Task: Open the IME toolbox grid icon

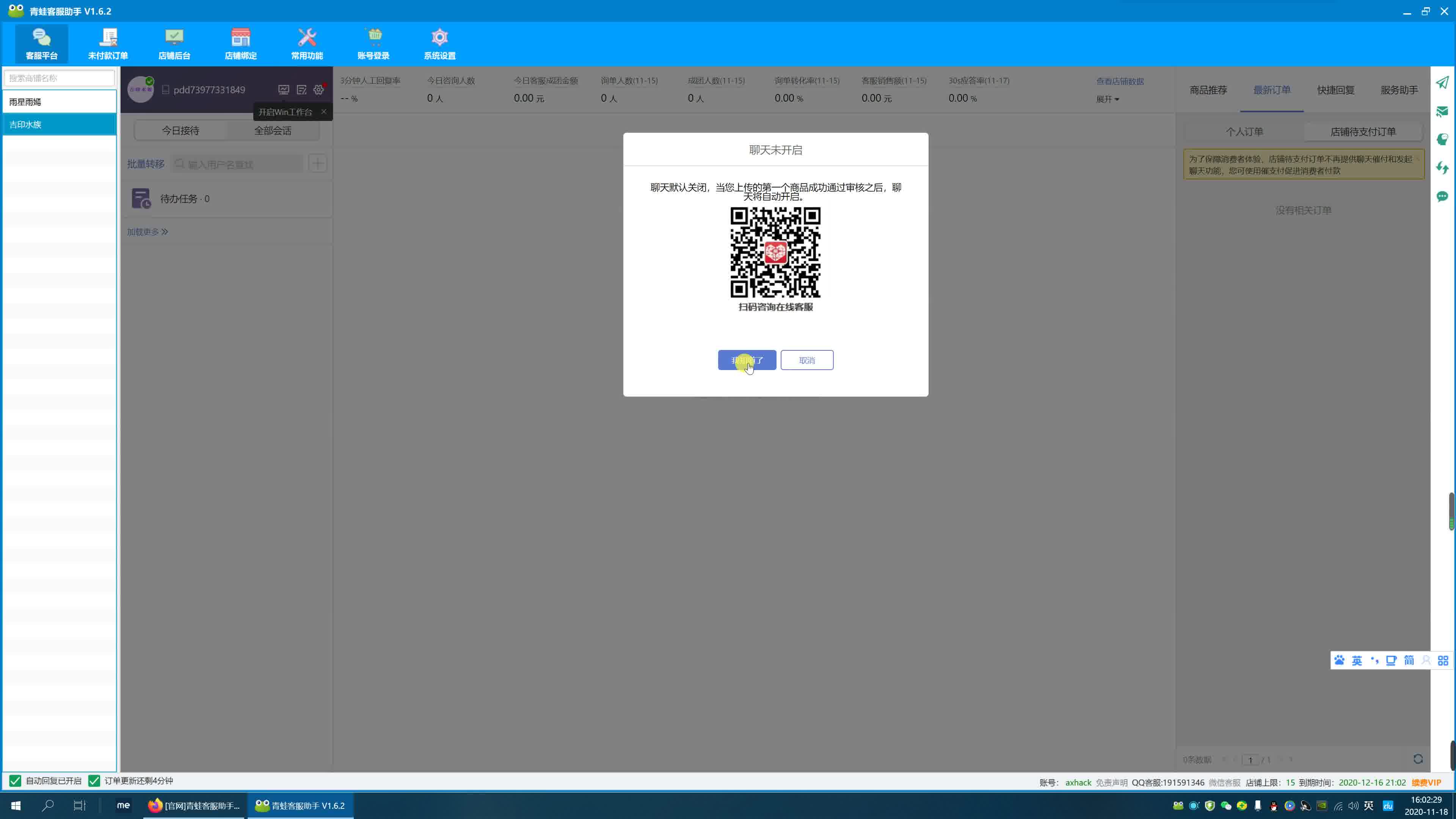Action: click(x=1443, y=660)
